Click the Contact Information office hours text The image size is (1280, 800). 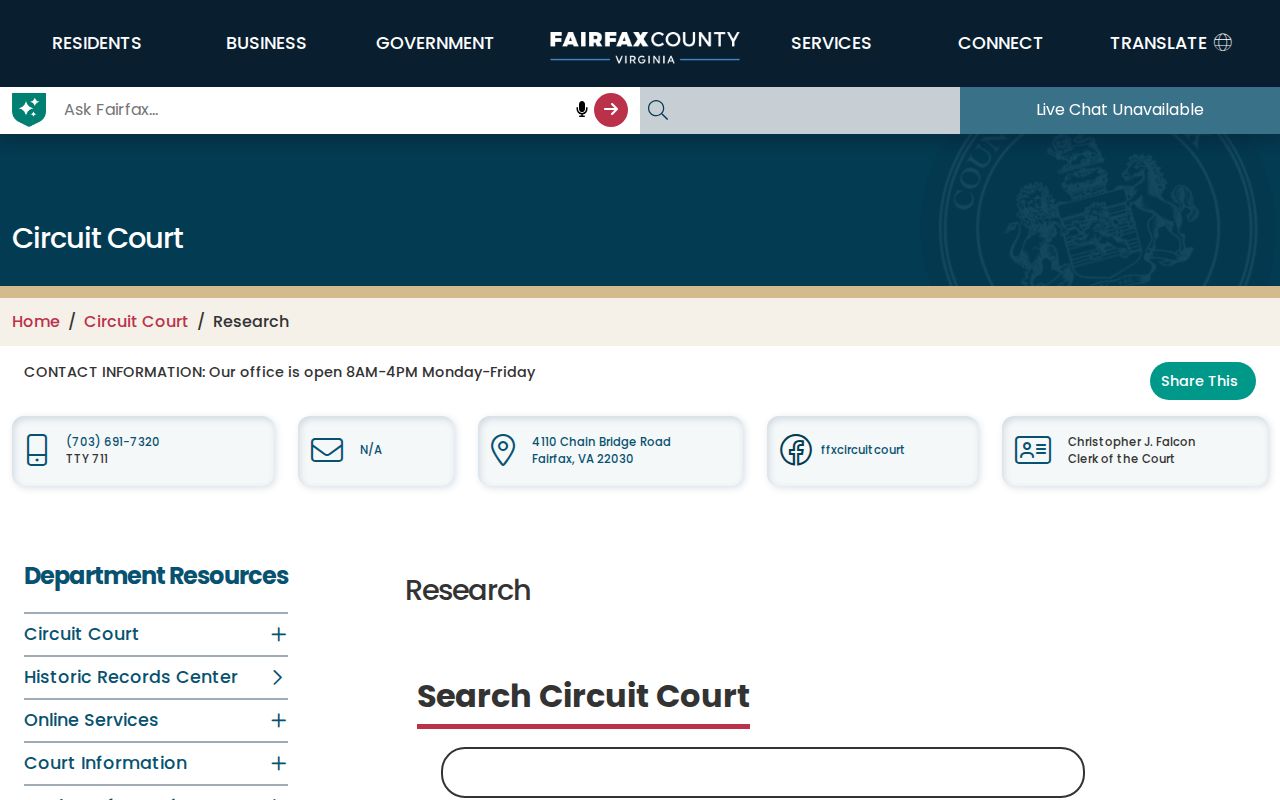[x=280, y=372]
